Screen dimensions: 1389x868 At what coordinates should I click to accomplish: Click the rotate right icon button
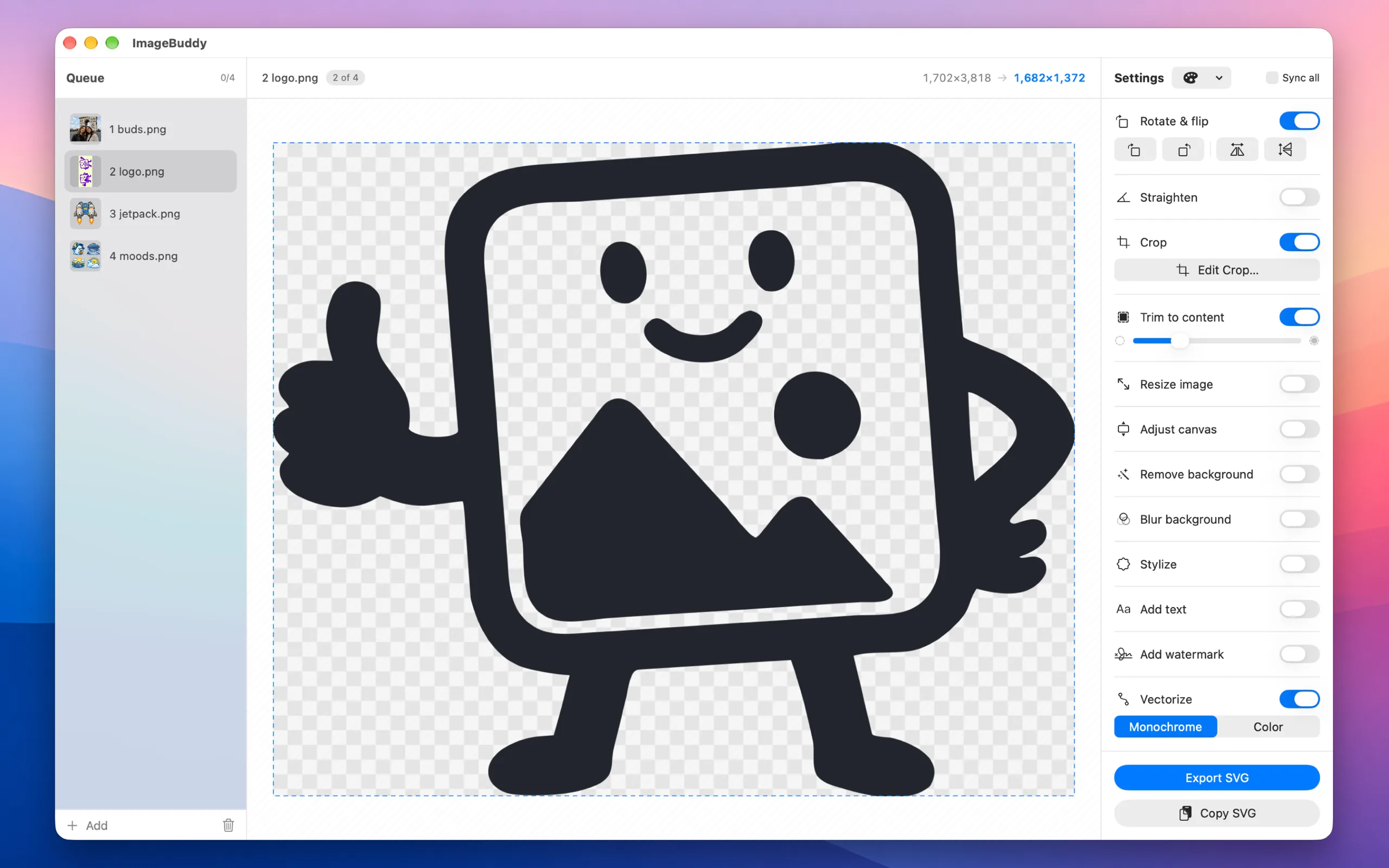pyautogui.click(x=1183, y=150)
